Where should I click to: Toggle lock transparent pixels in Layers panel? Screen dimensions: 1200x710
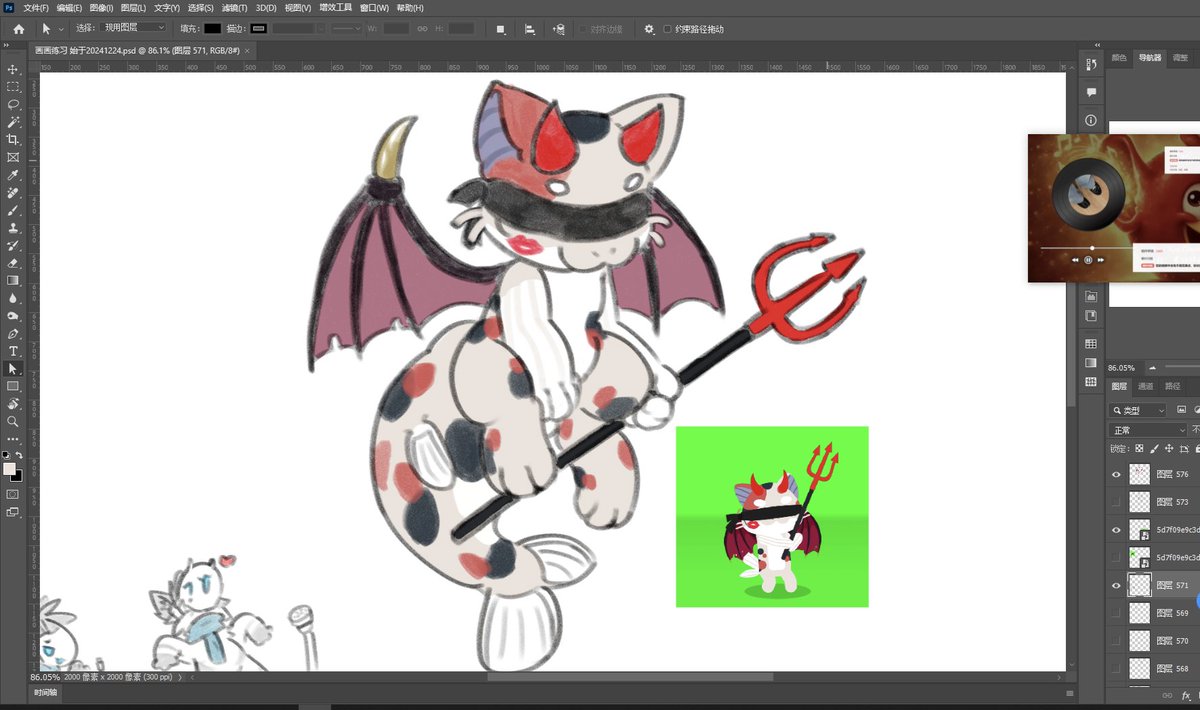tap(1139, 449)
